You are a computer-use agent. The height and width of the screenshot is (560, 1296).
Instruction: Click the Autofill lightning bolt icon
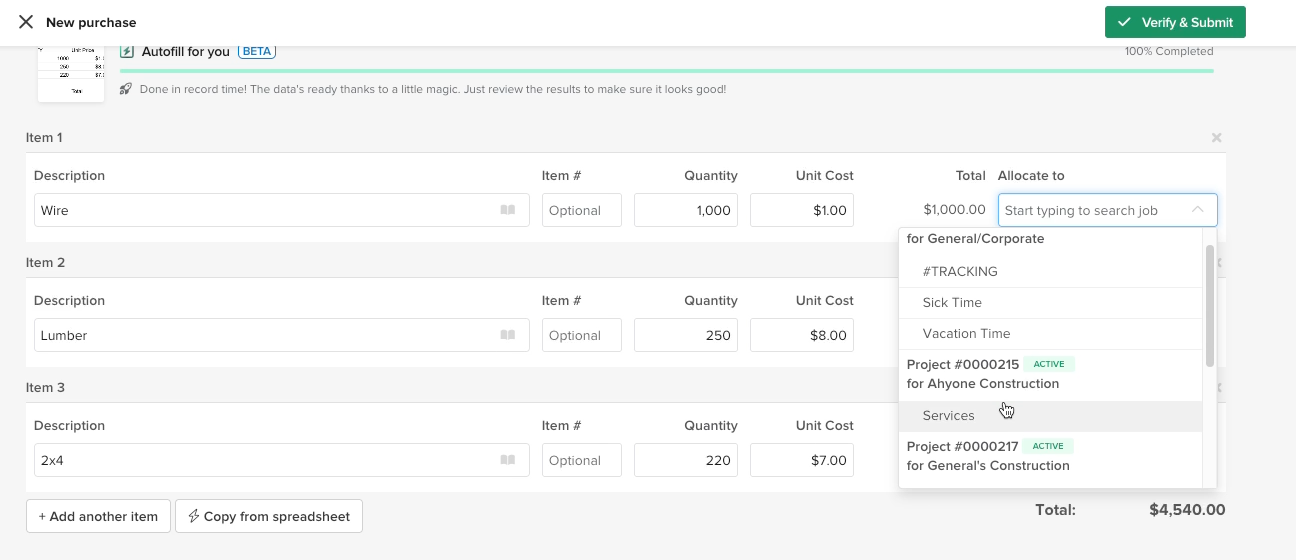[x=127, y=52]
